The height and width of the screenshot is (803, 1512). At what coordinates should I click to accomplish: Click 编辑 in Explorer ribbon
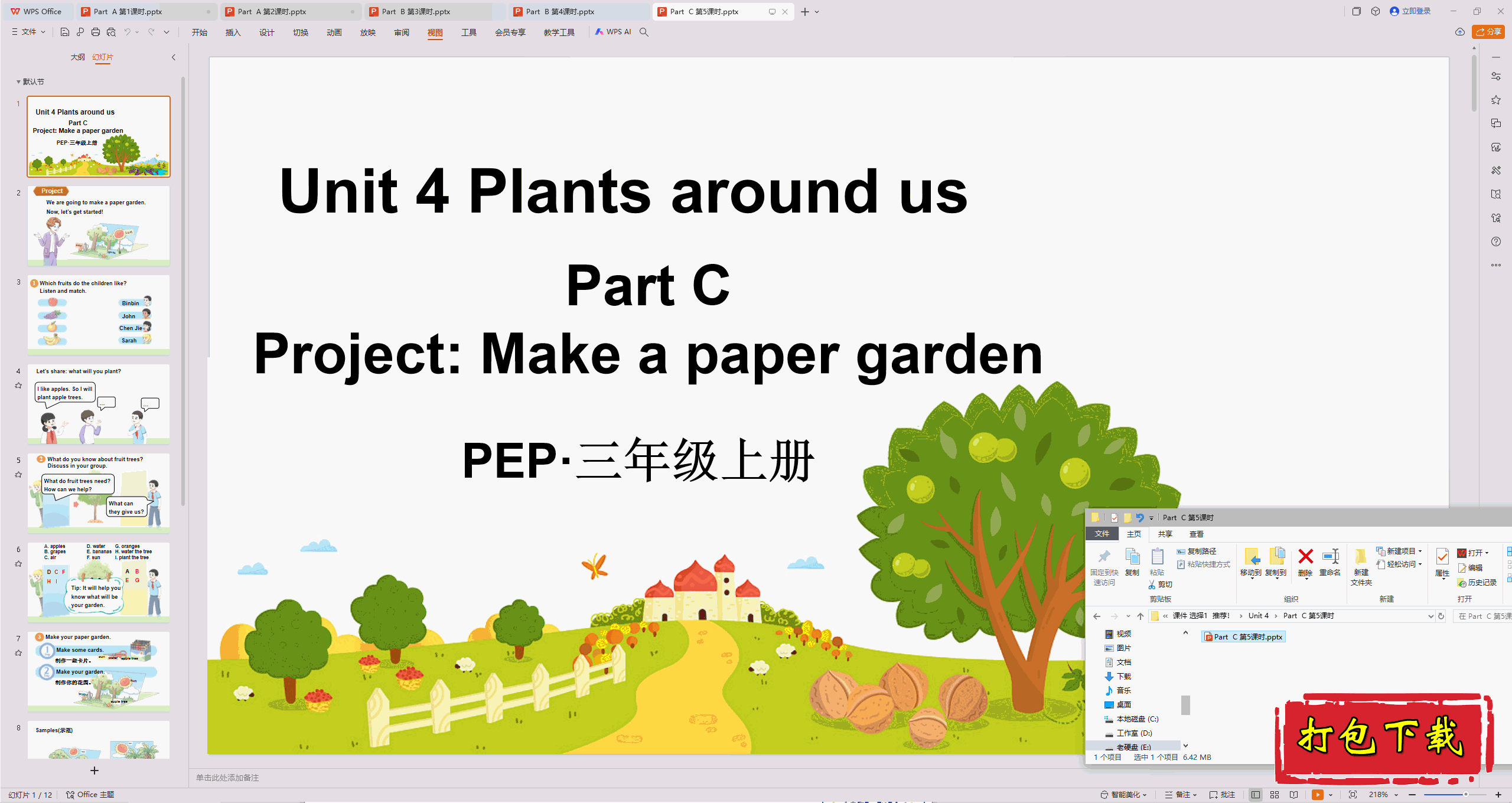tap(1470, 568)
